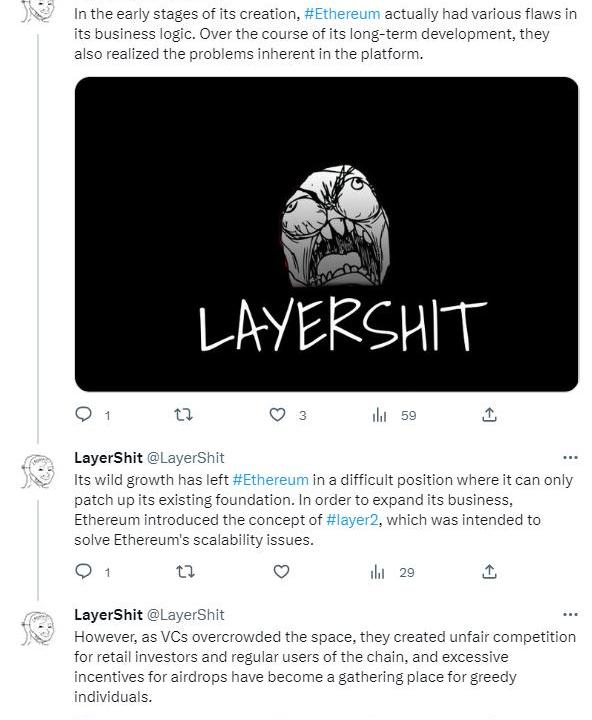Like the tweet with 3 likes
Image resolution: width=592 pixels, height=720 pixels.
(277, 415)
